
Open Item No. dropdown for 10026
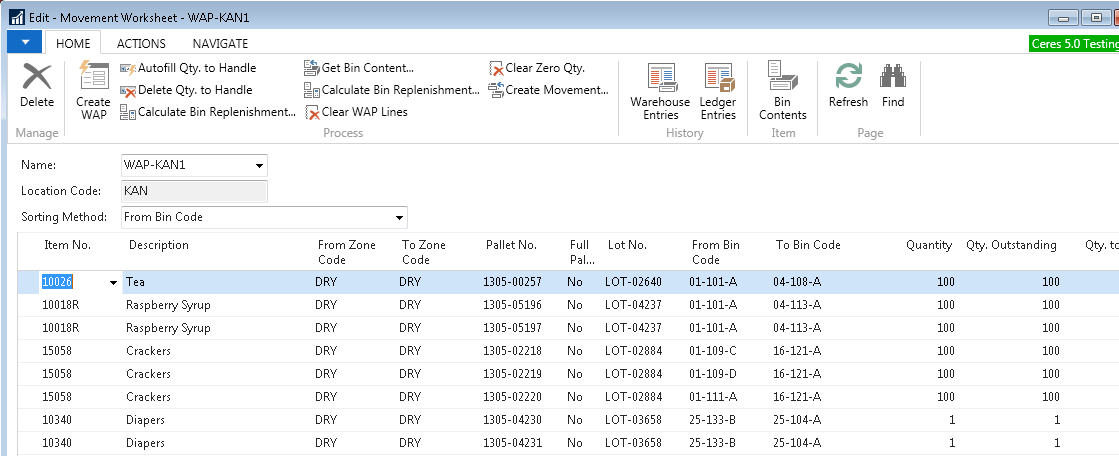tap(113, 283)
